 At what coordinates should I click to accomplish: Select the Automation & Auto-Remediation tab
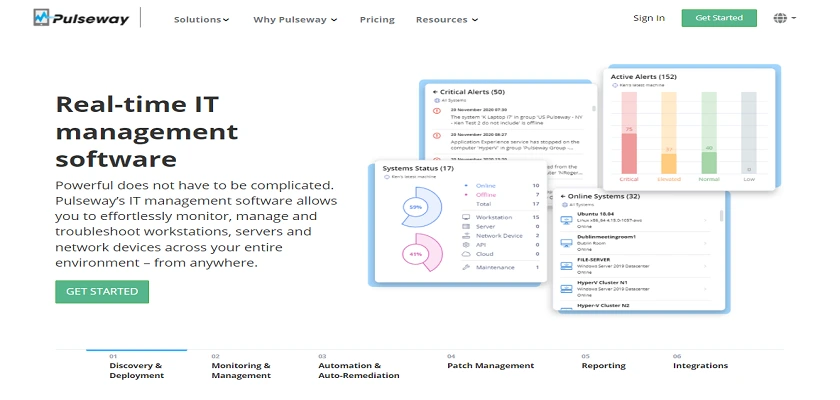359,367
